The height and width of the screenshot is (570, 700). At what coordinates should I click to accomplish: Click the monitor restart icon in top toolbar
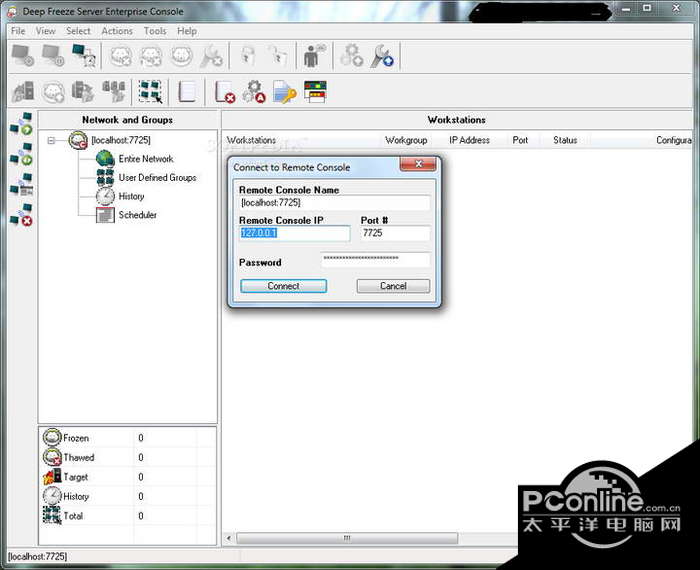point(53,56)
